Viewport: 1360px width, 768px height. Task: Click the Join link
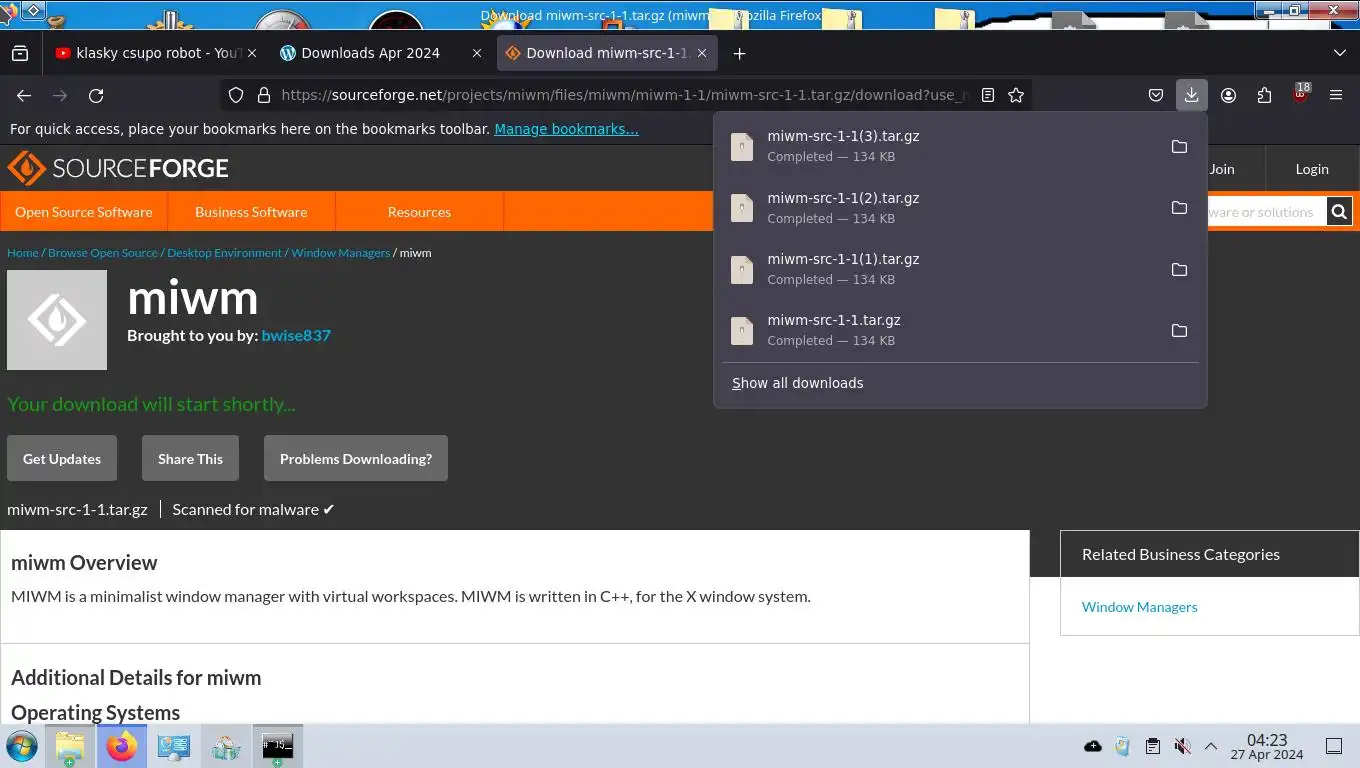click(x=1222, y=168)
